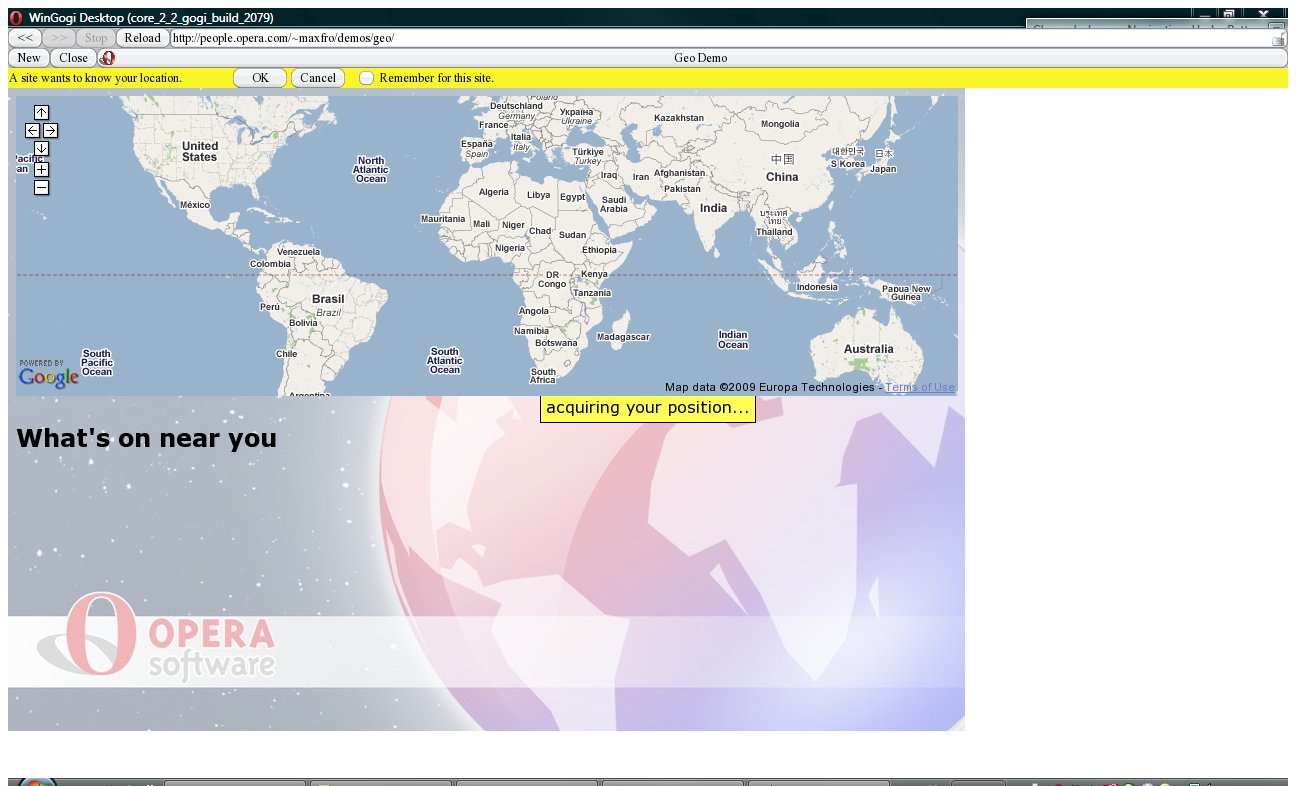This screenshot has height=786, width=1296.
Task: Close the current tab using Close button
Action: [73, 58]
